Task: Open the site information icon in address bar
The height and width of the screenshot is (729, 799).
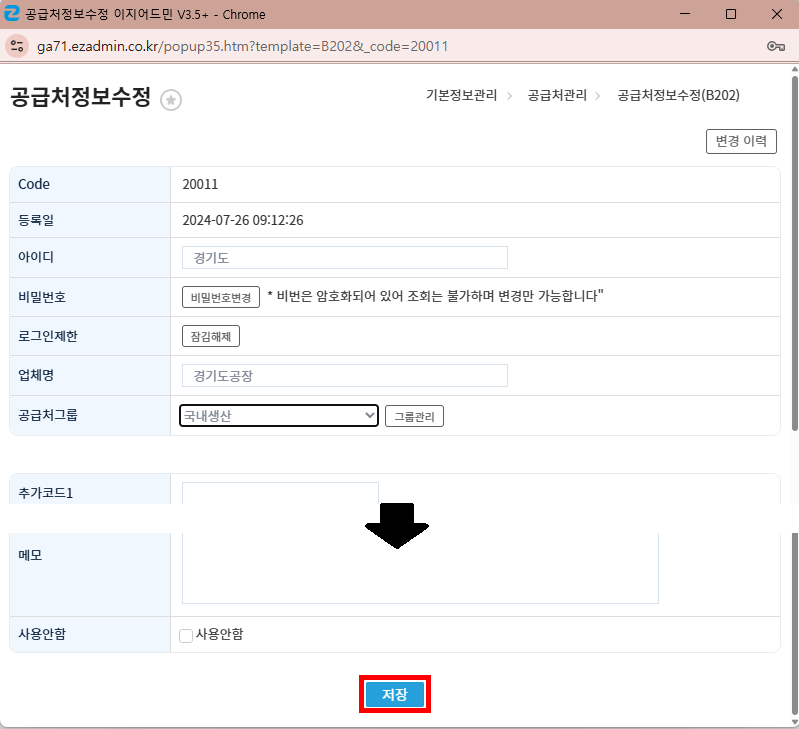Action: pyautogui.click(x=16, y=46)
